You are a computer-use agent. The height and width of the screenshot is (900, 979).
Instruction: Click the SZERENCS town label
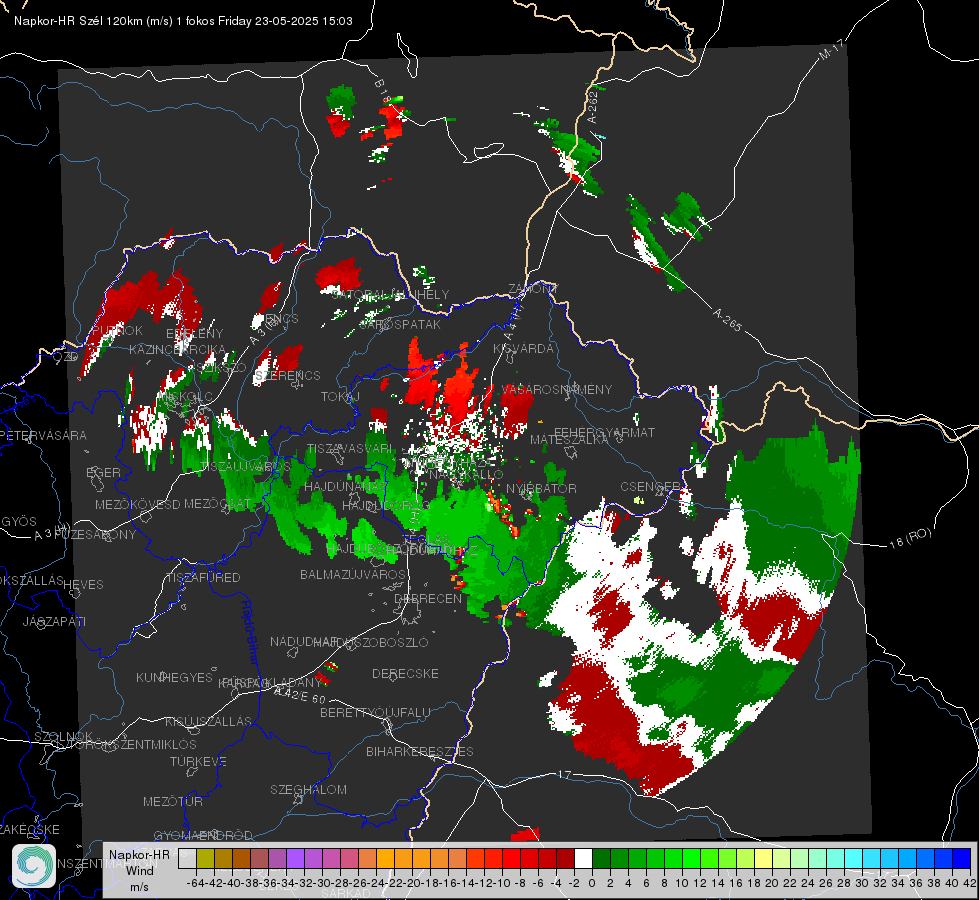coord(288,375)
